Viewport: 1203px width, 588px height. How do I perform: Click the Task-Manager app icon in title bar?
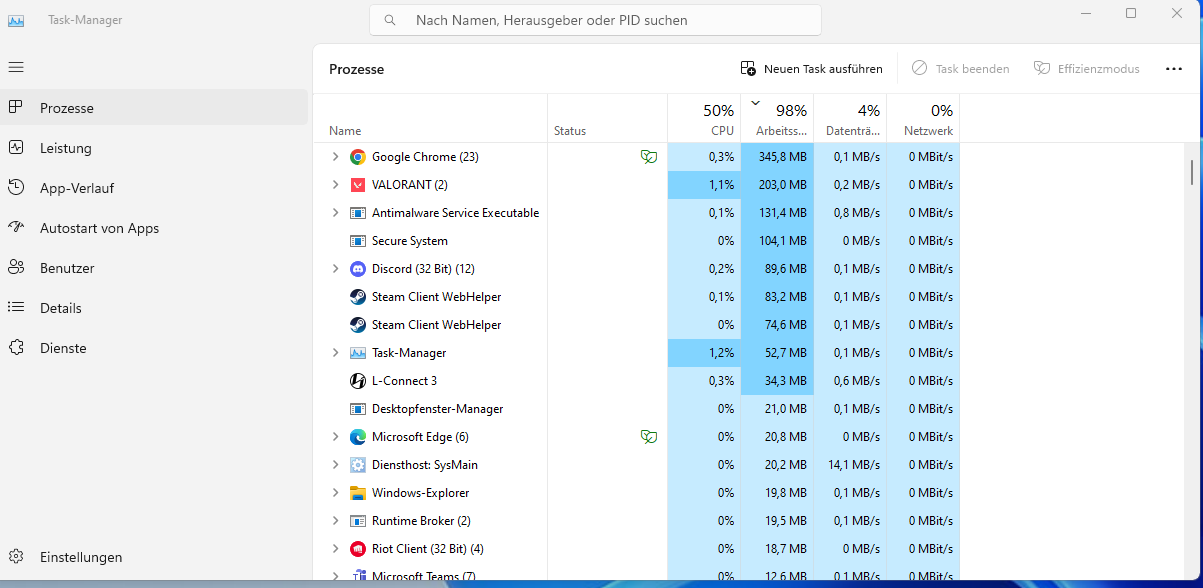tap(16, 20)
